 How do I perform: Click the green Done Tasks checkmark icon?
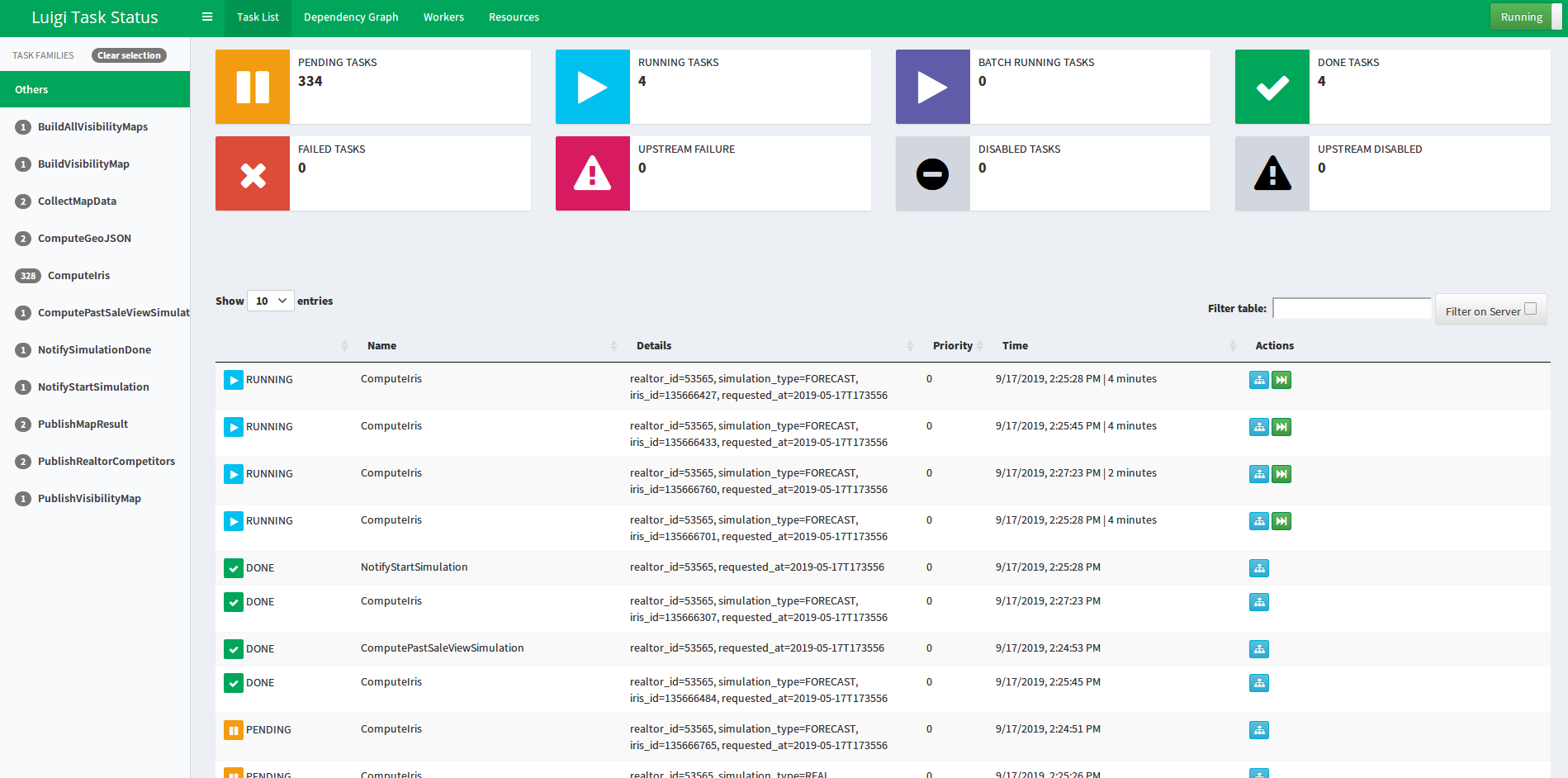click(1272, 87)
